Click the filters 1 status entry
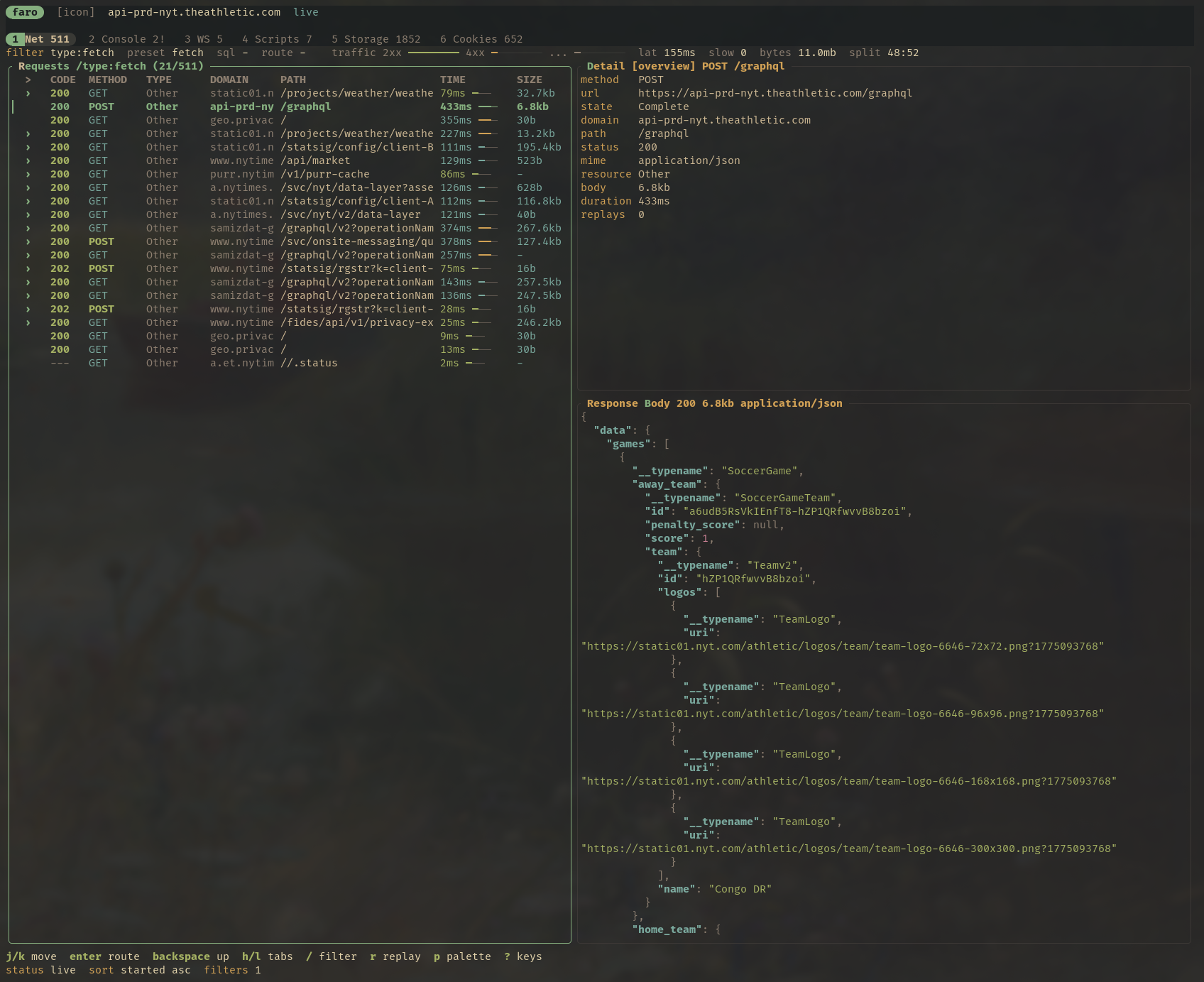Screen dimensions: 1204x982 233,970
